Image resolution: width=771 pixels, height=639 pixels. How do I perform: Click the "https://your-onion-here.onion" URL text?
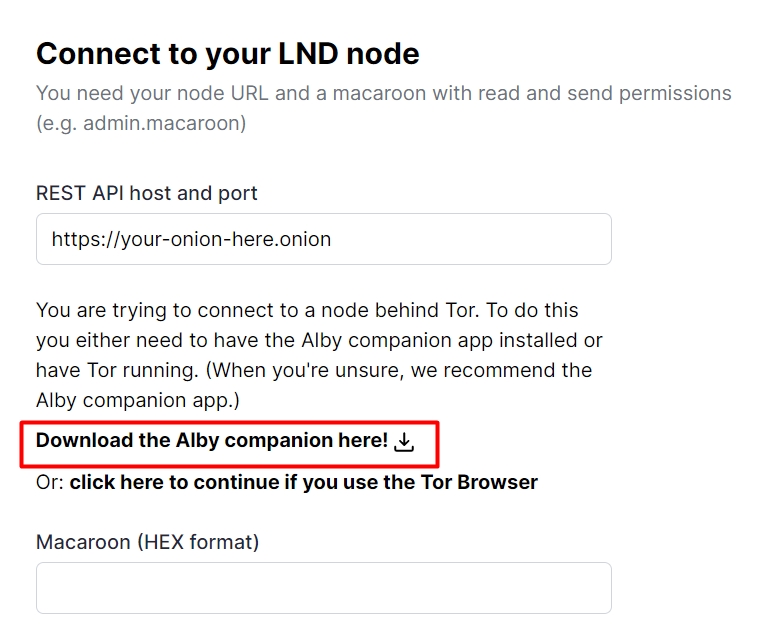[x=191, y=240]
